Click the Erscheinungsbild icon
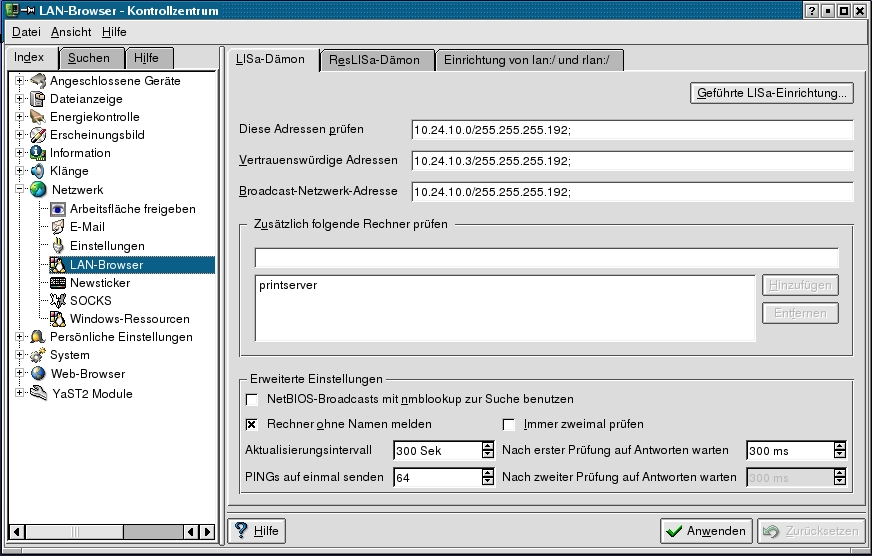This screenshot has height=556, width=872. tap(38, 135)
